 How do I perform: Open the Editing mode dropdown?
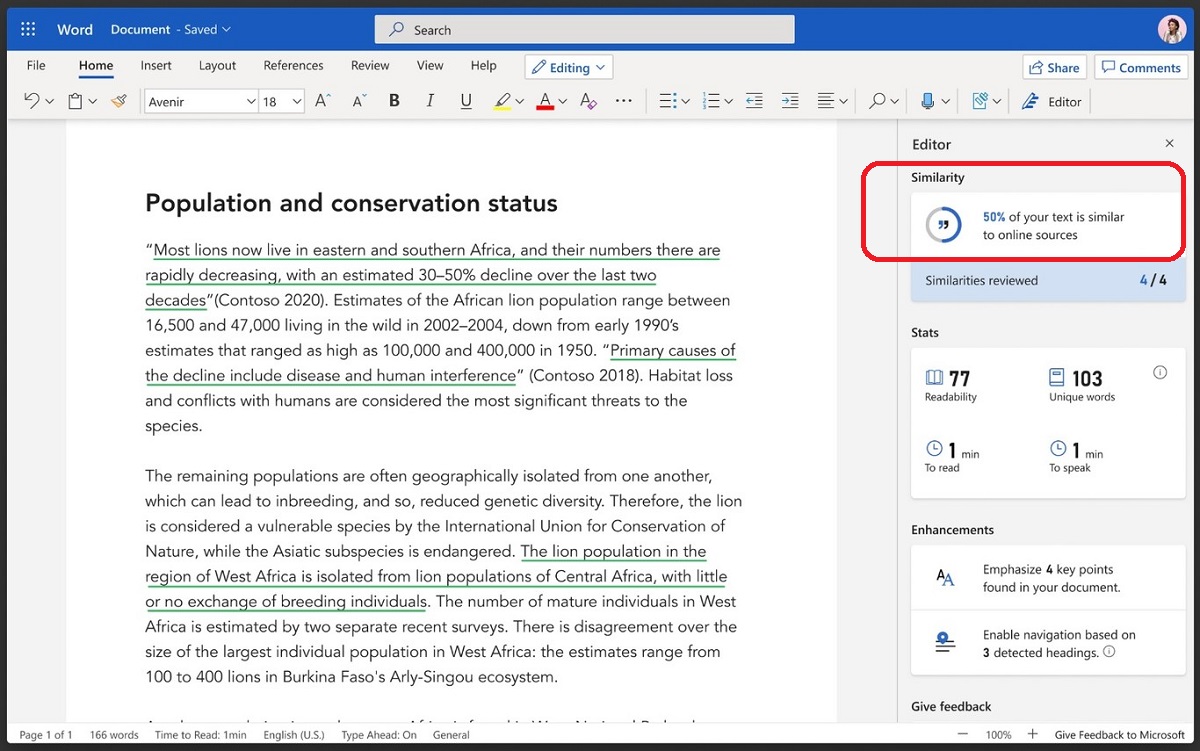(x=568, y=67)
